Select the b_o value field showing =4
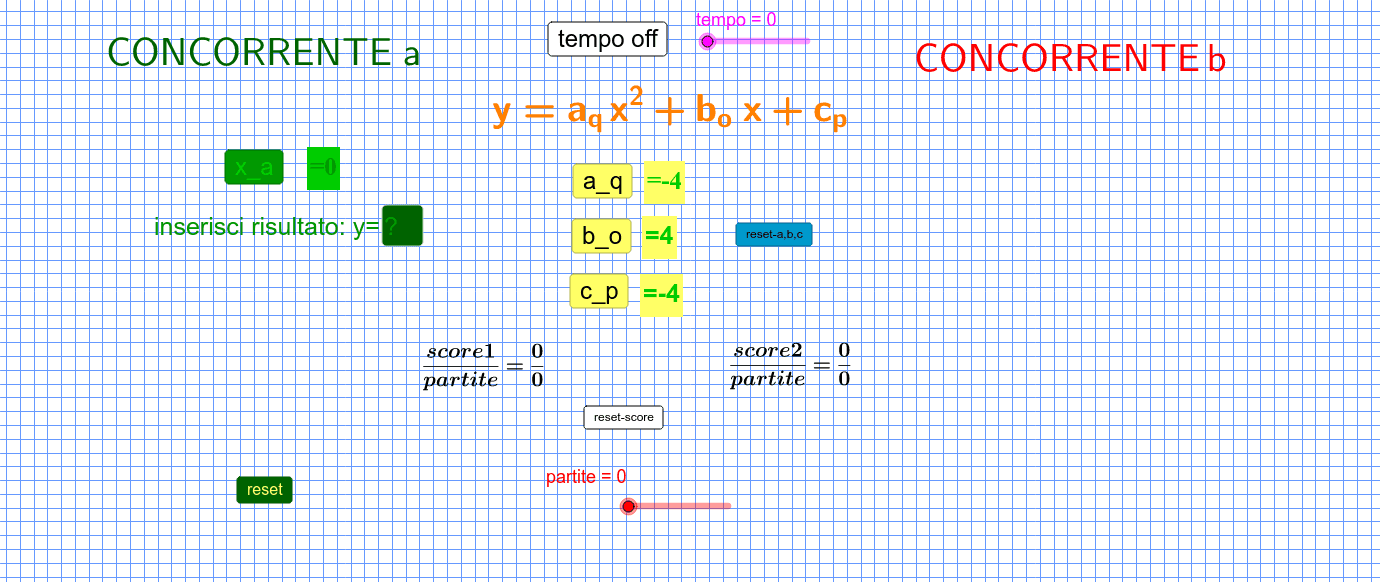 point(659,237)
